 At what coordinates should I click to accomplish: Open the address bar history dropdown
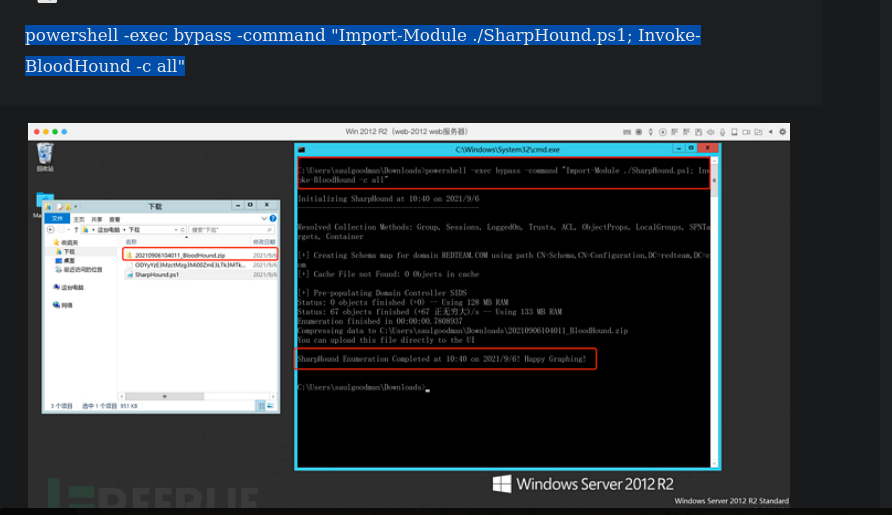176,230
